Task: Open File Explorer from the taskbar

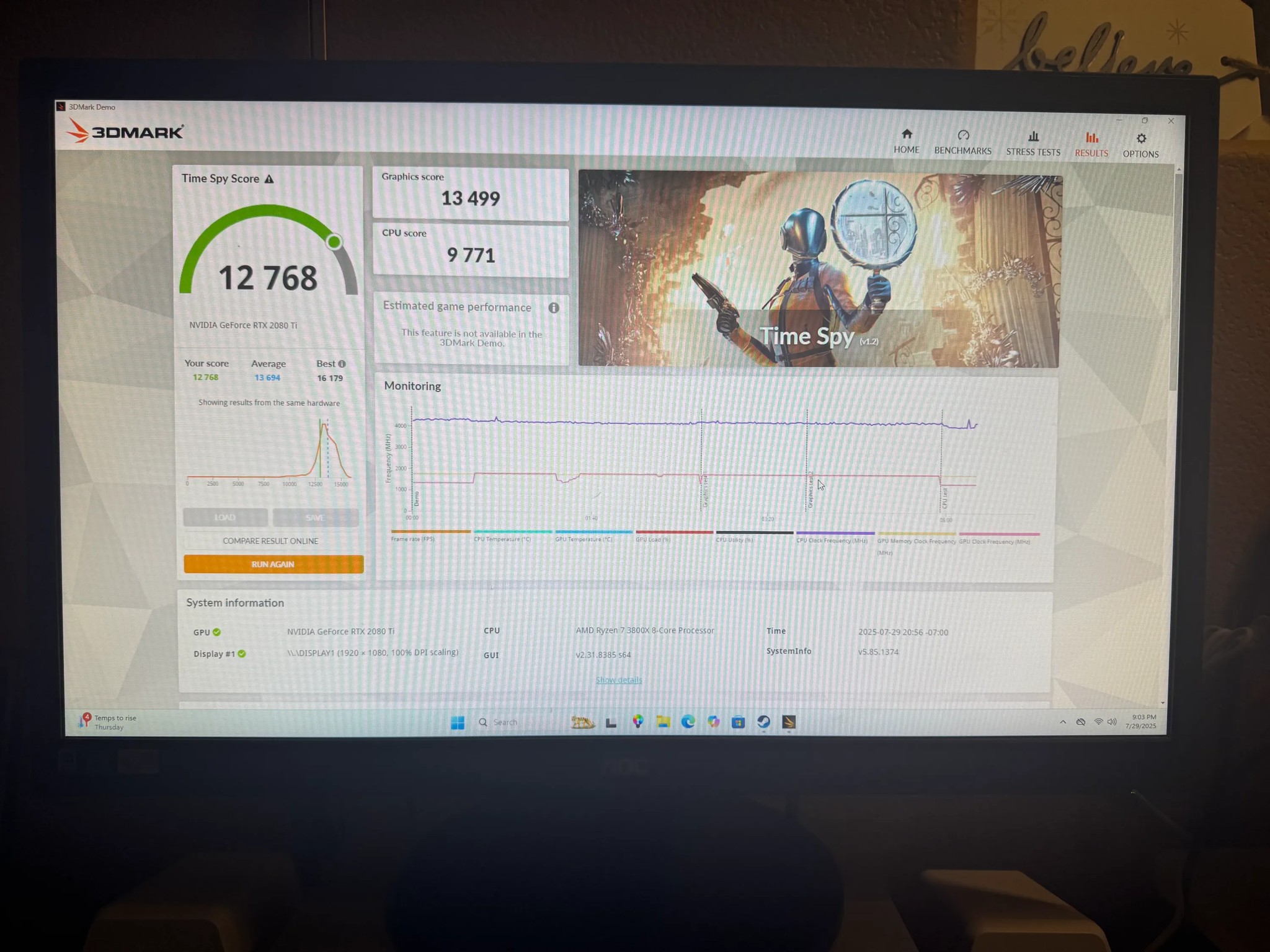Action: [663, 722]
